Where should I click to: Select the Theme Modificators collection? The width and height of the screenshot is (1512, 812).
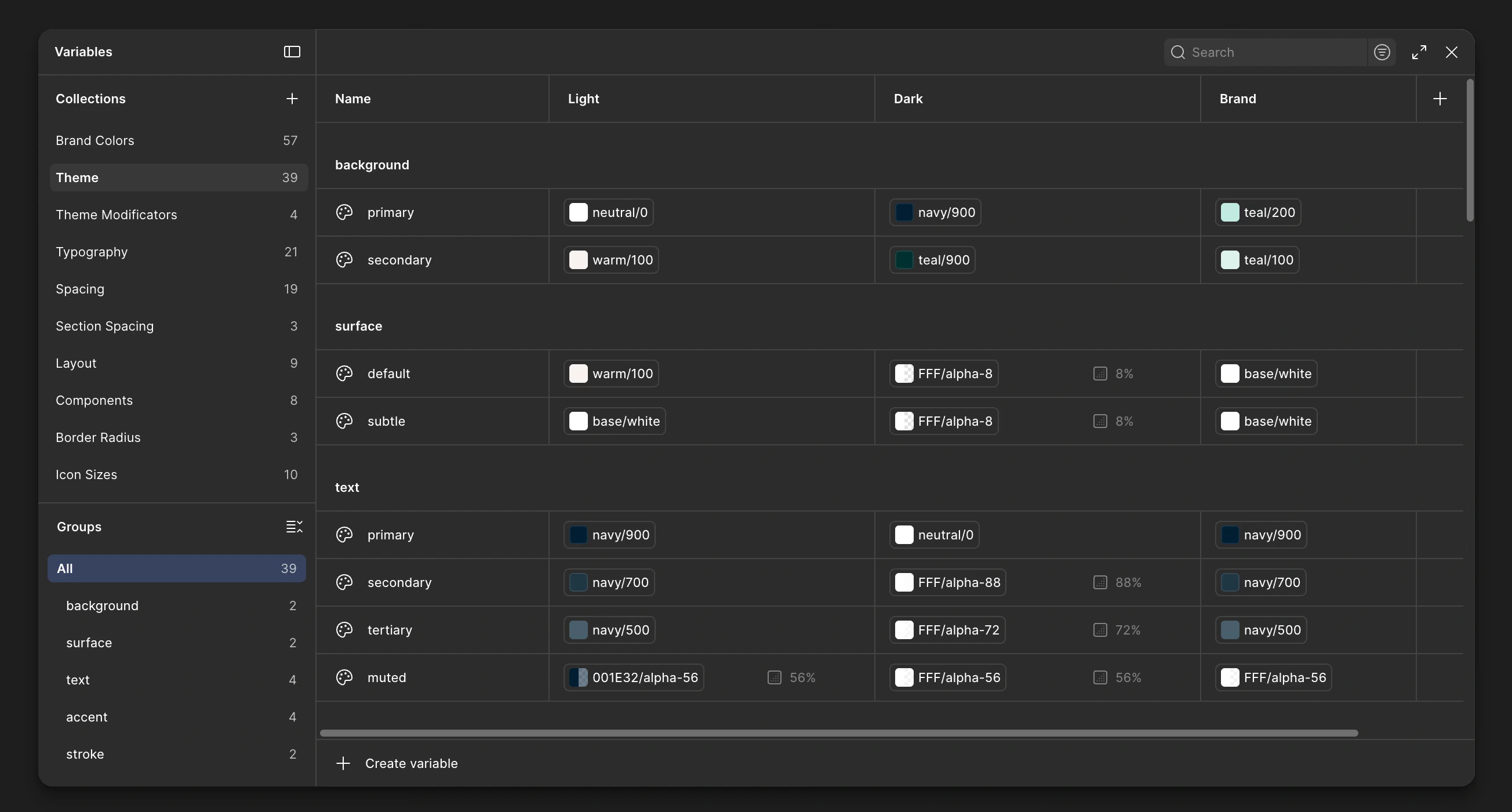click(x=179, y=214)
